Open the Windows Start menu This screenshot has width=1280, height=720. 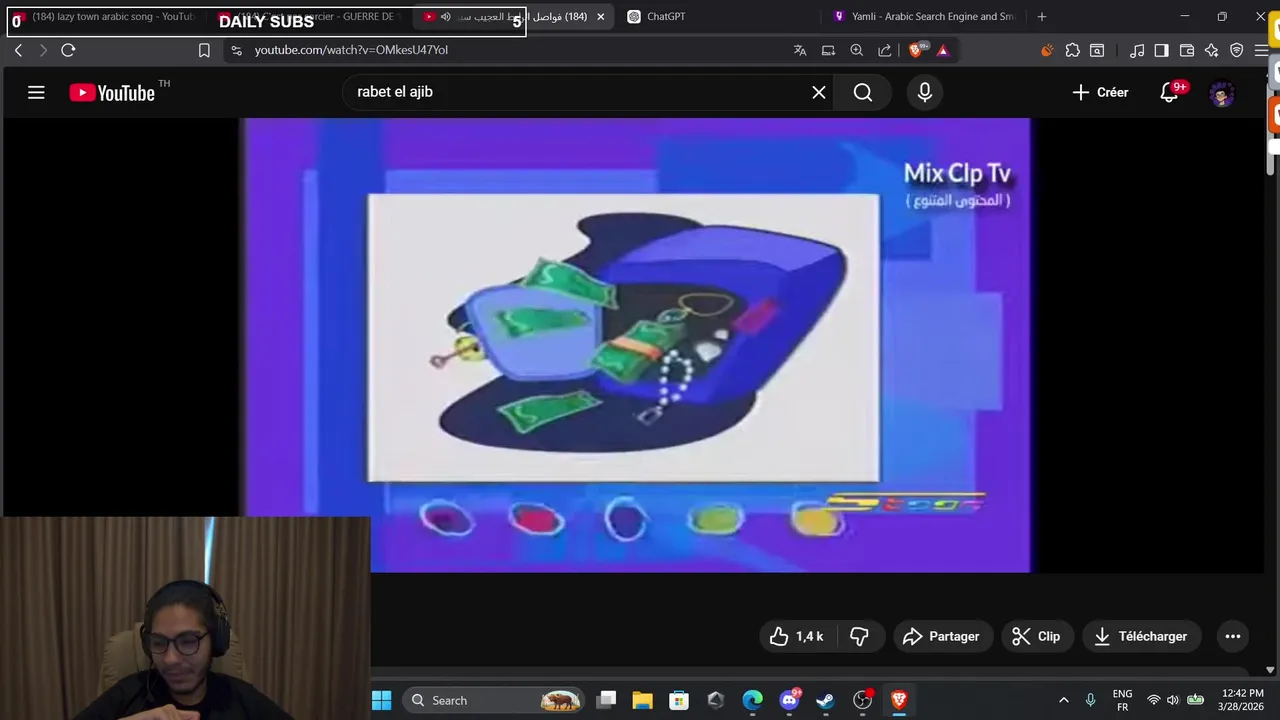pyautogui.click(x=382, y=700)
